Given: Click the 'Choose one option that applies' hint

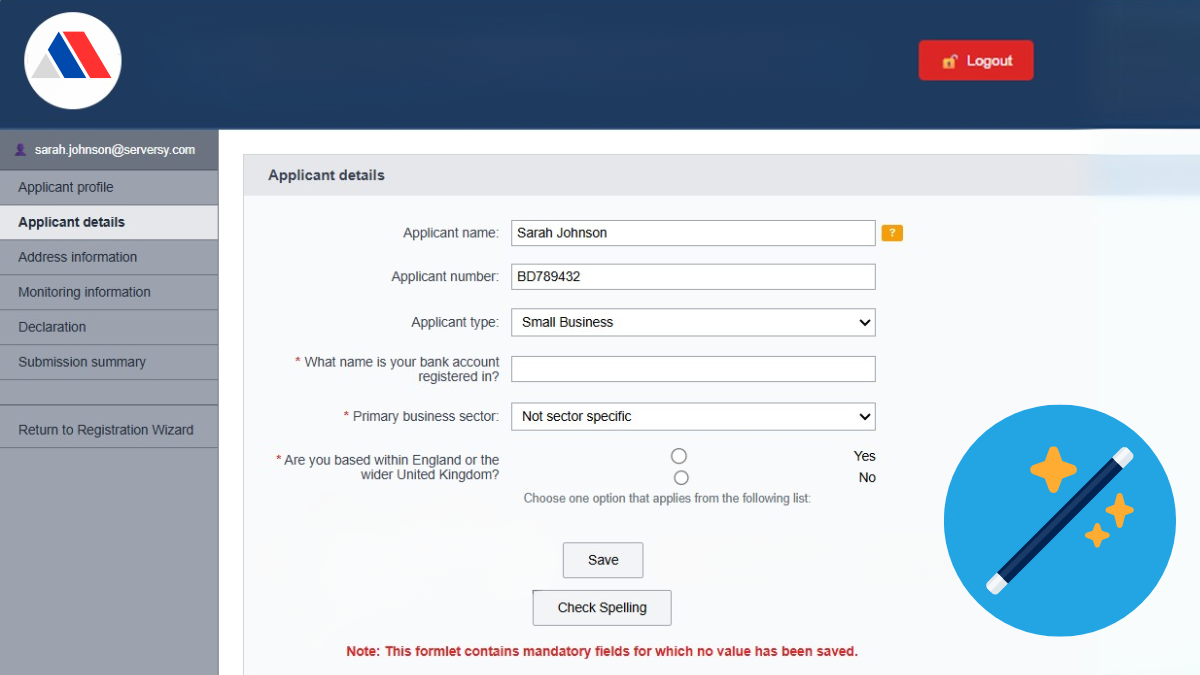Looking at the screenshot, I should click(667, 498).
